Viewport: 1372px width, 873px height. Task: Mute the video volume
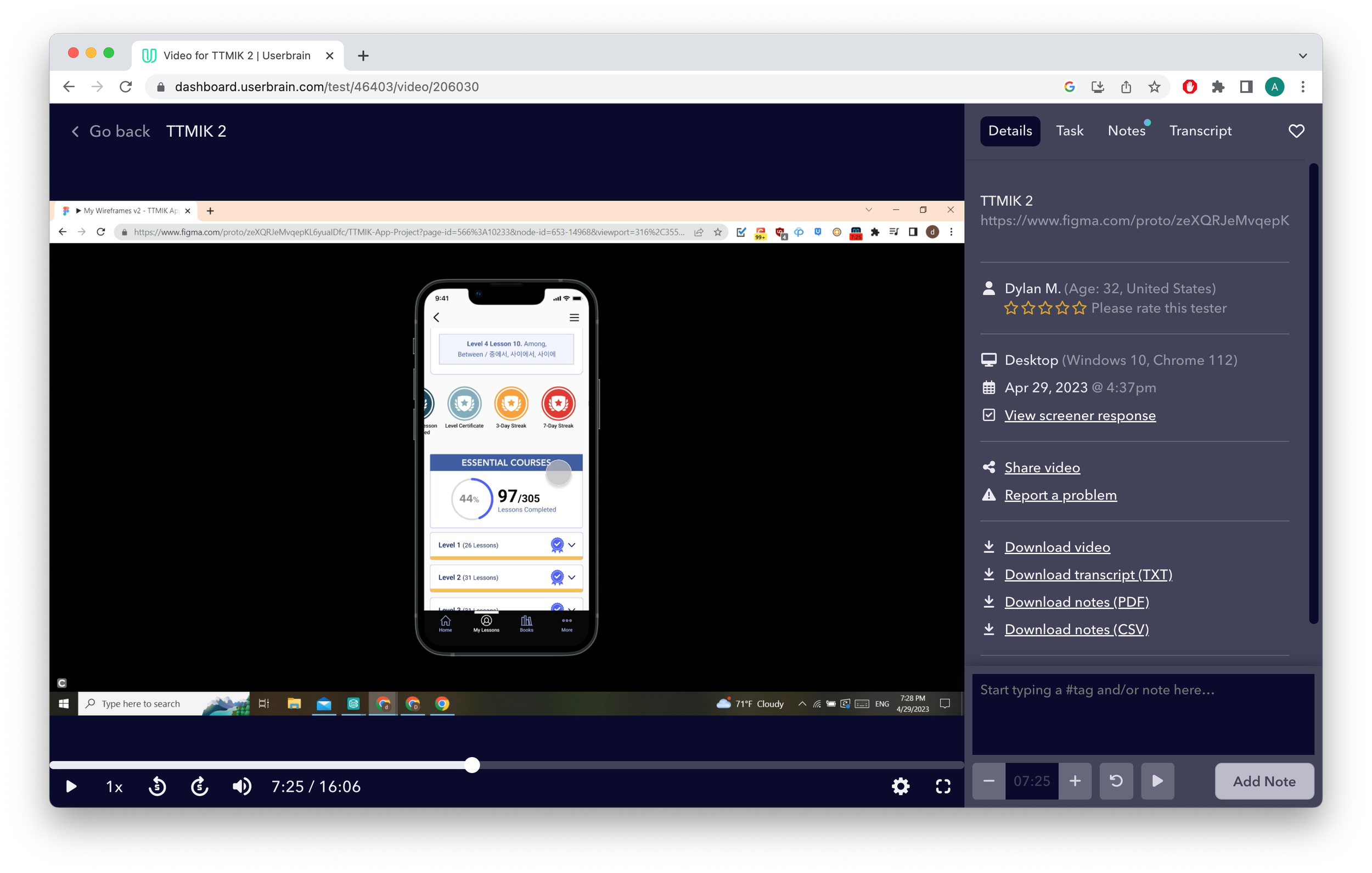click(x=241, y=786)
